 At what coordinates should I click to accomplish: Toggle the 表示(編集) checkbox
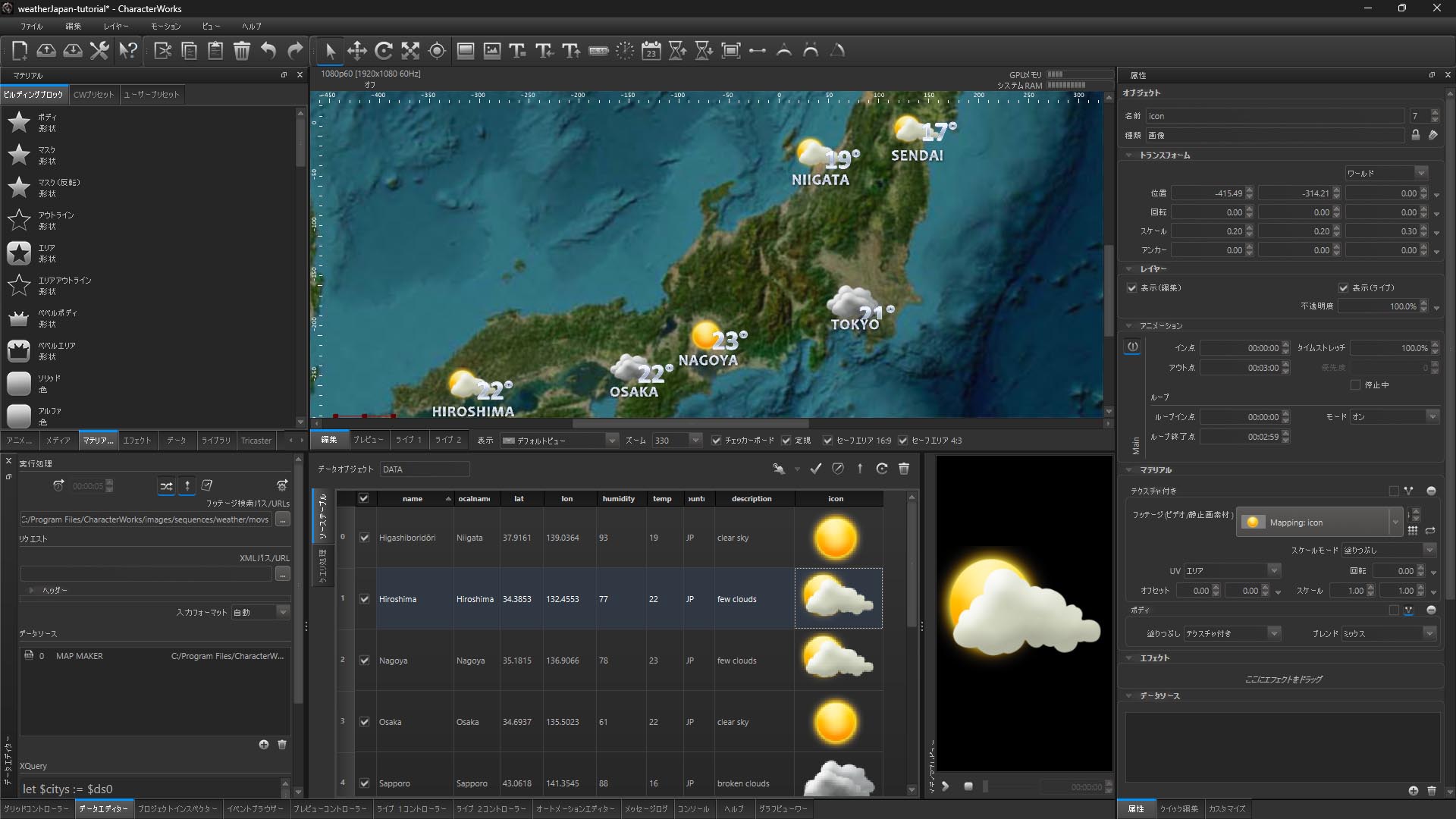[1131, 288]
